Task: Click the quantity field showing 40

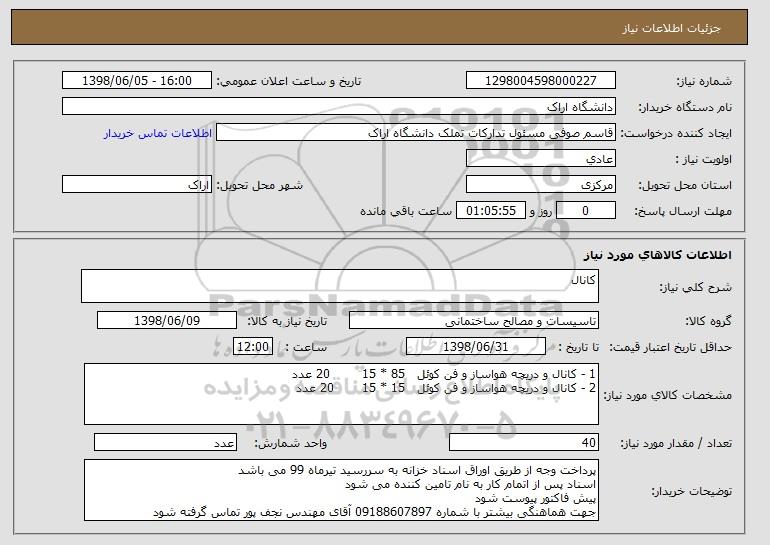Action: (x=524, y=442)
